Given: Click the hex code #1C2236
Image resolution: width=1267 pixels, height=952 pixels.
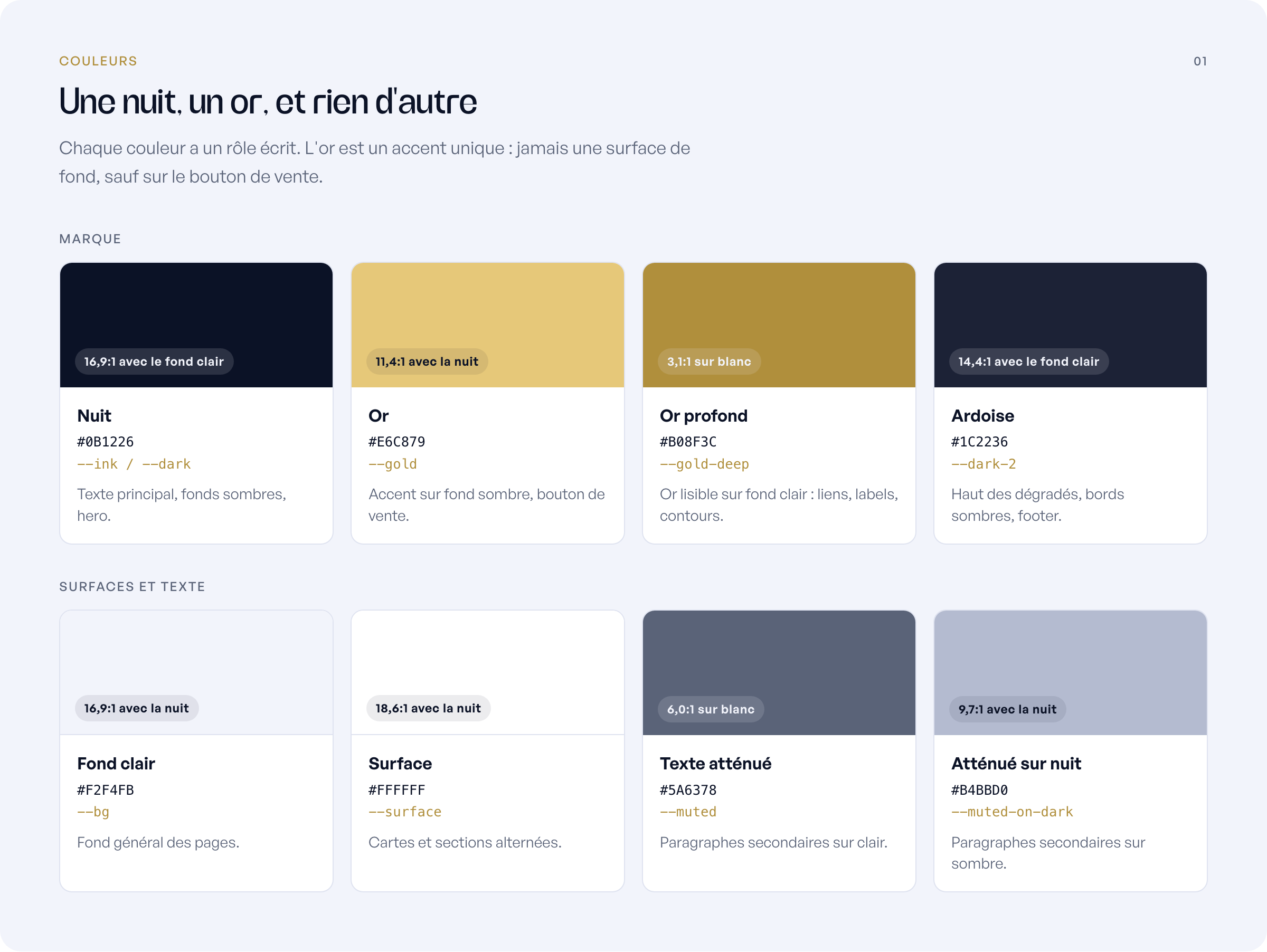Looking at the screenshot, I should pos(979,441).
